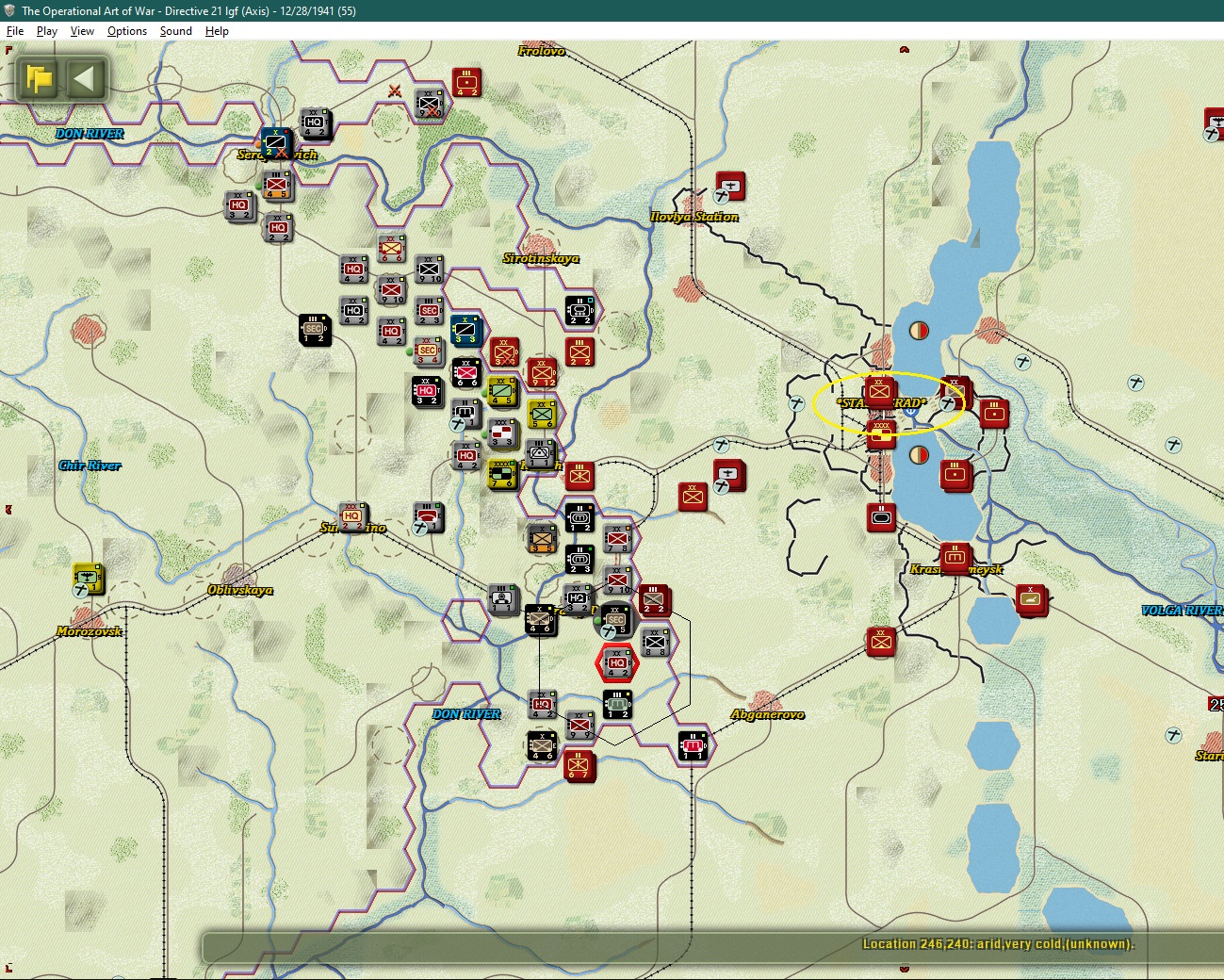
Task: Select red air unit near Ilovlya Station
Action: [x=729, y=187]
